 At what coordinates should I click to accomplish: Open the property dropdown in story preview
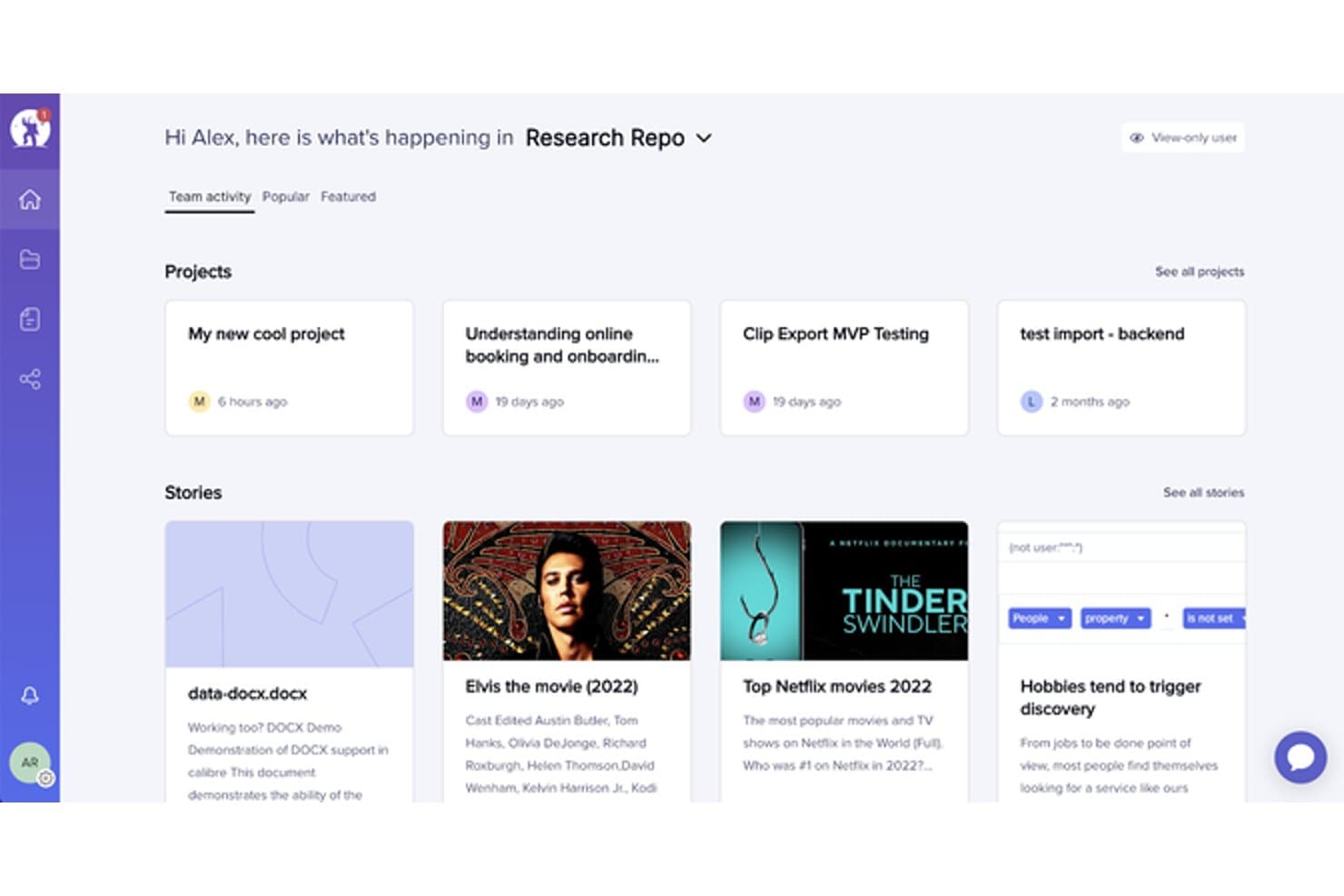pyautogui.click(x=1116, y=618)
